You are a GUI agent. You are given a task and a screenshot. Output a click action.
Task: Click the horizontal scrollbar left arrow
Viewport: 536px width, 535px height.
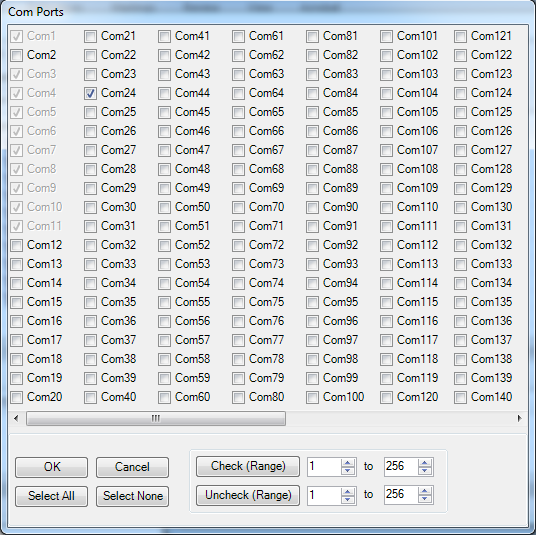pos(16,418)
